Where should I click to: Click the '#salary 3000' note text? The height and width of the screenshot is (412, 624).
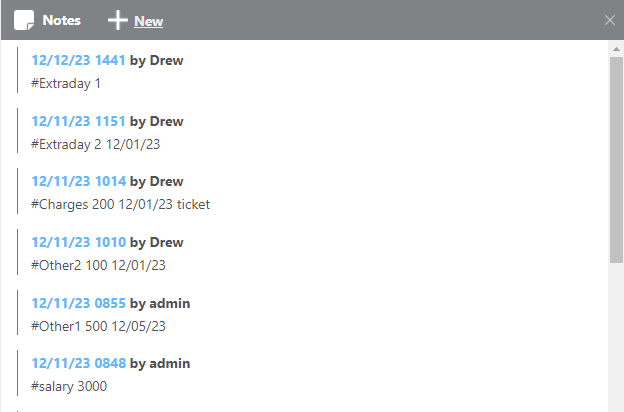point(69,386)
